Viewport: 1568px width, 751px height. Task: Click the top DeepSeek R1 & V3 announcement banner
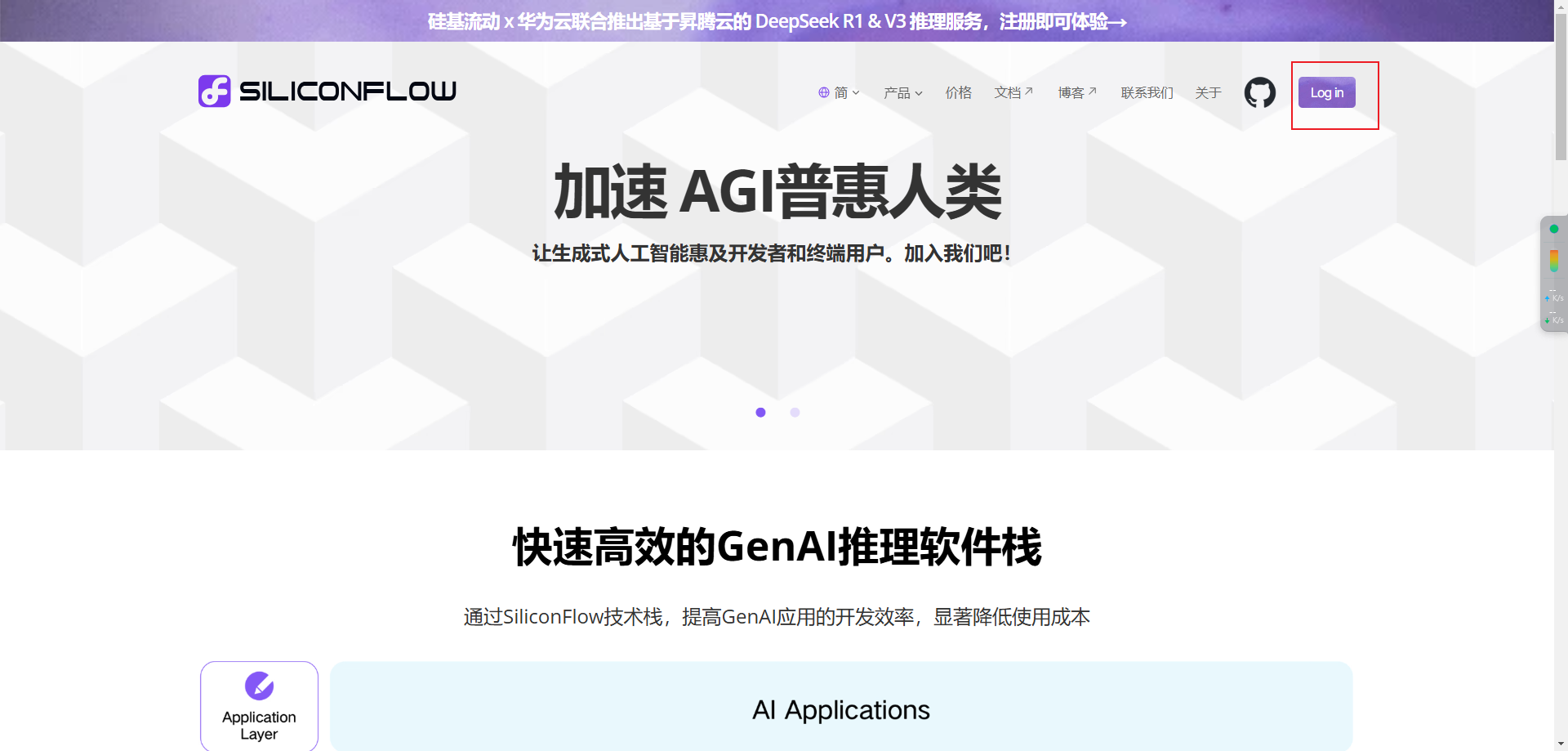click(x=777, y=21)
